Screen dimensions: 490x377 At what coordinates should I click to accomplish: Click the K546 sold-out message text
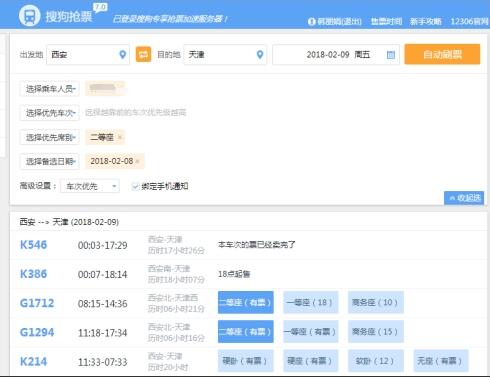click(x=257, y=245)
